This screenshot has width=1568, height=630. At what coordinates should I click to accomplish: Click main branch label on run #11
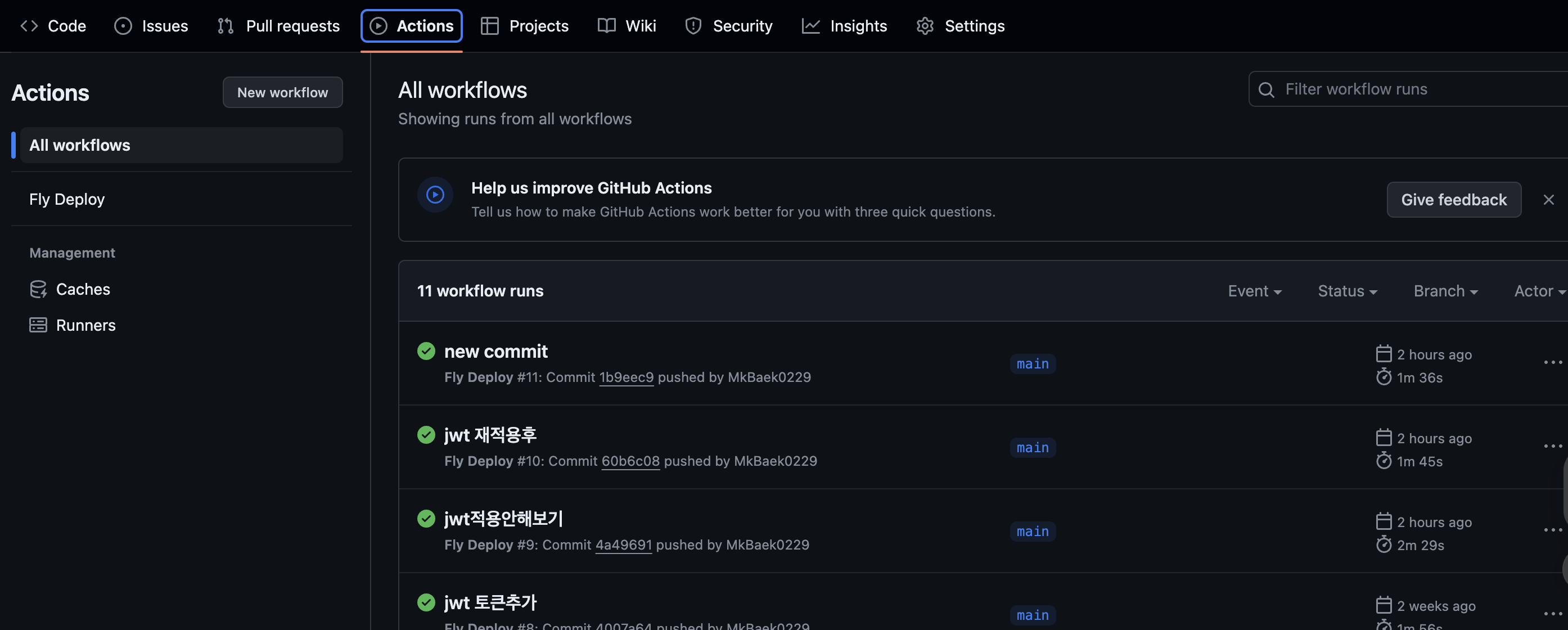click(1033, 364)
